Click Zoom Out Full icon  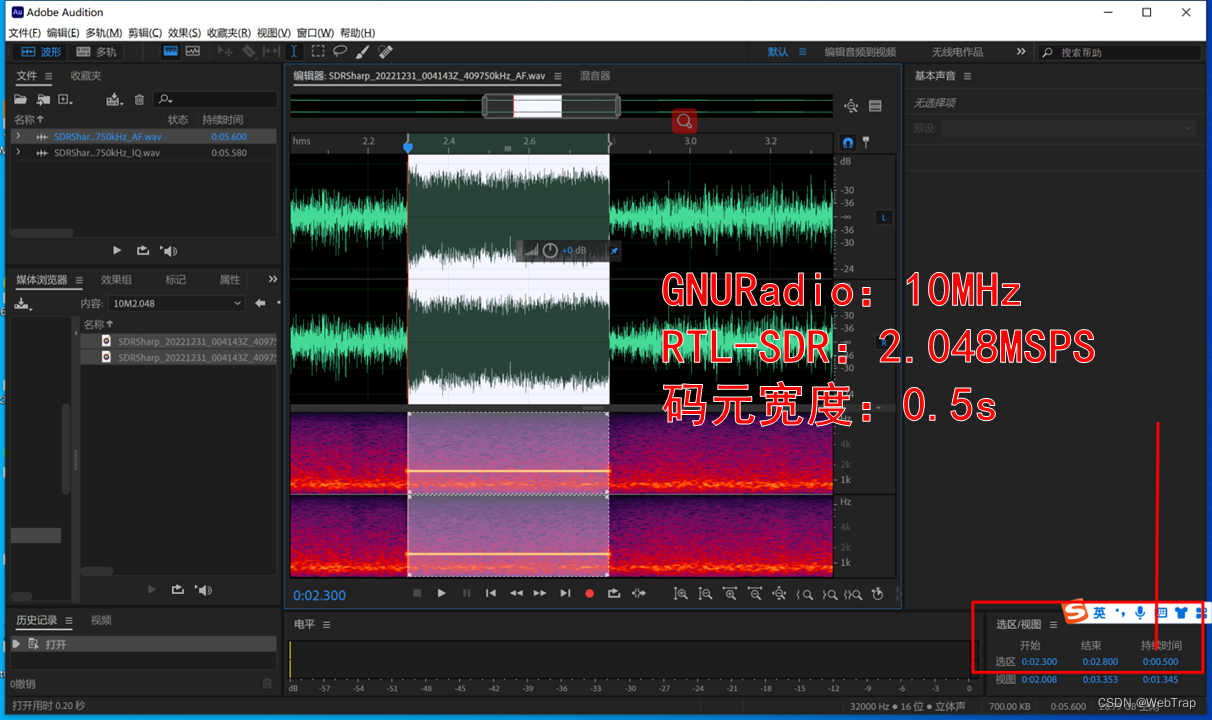pyautogui.click(x=779, y=594)
